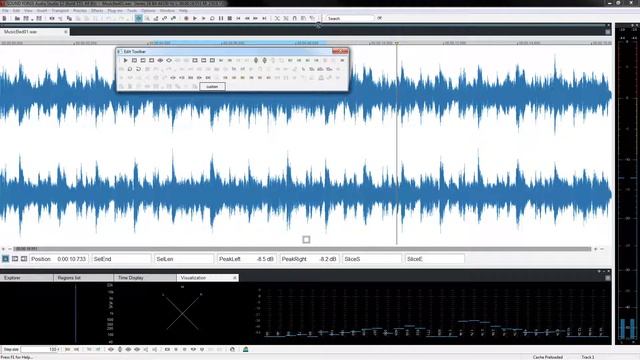Open the Edit menu
Viewport: 640px width, 360px height.
click(16, 11)
